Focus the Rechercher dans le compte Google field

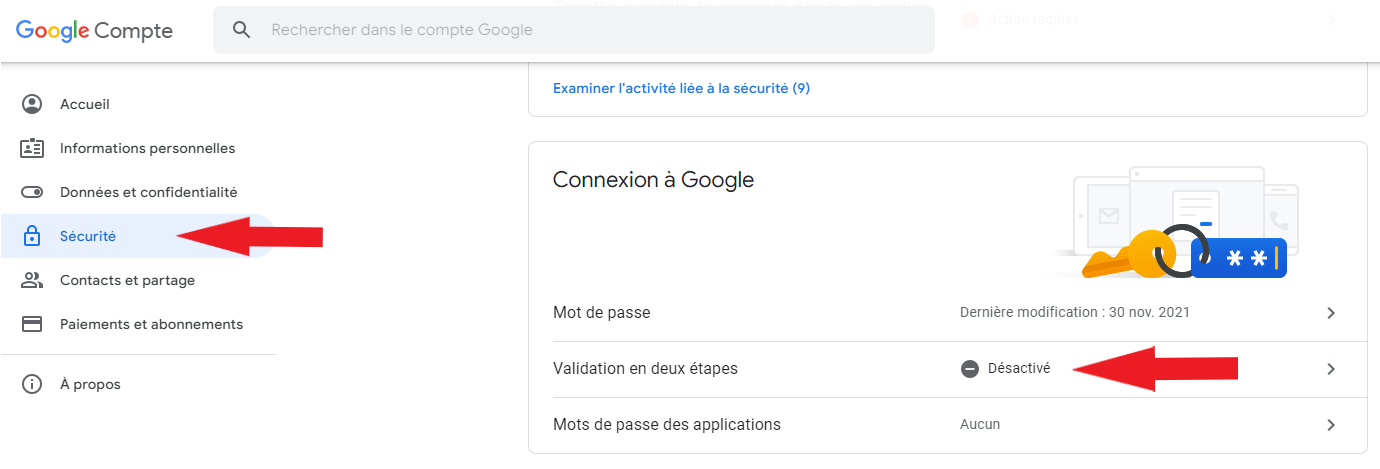[573, 30]
